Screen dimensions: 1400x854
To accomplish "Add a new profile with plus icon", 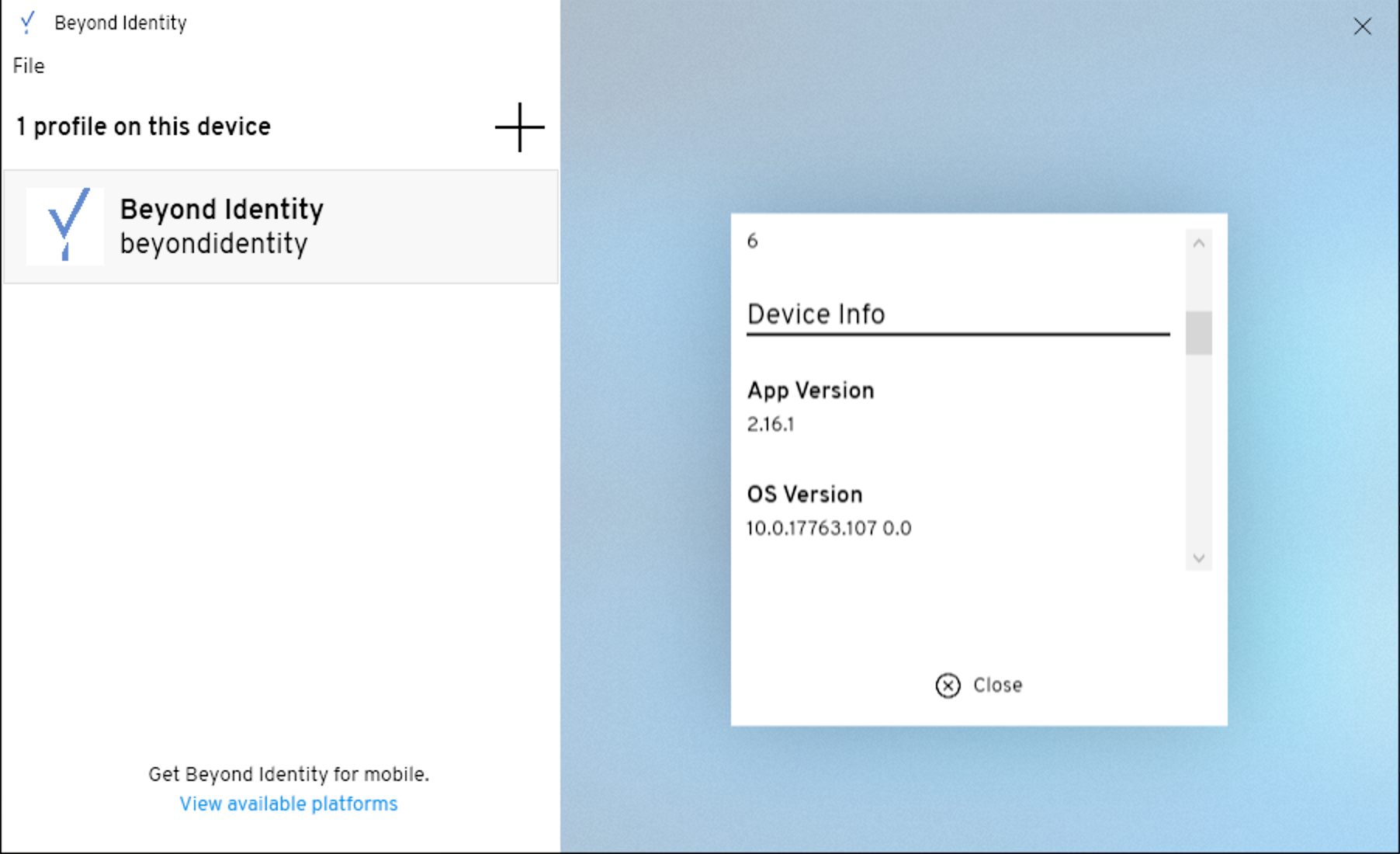I will pyautogui.click(x=519, y=127).
